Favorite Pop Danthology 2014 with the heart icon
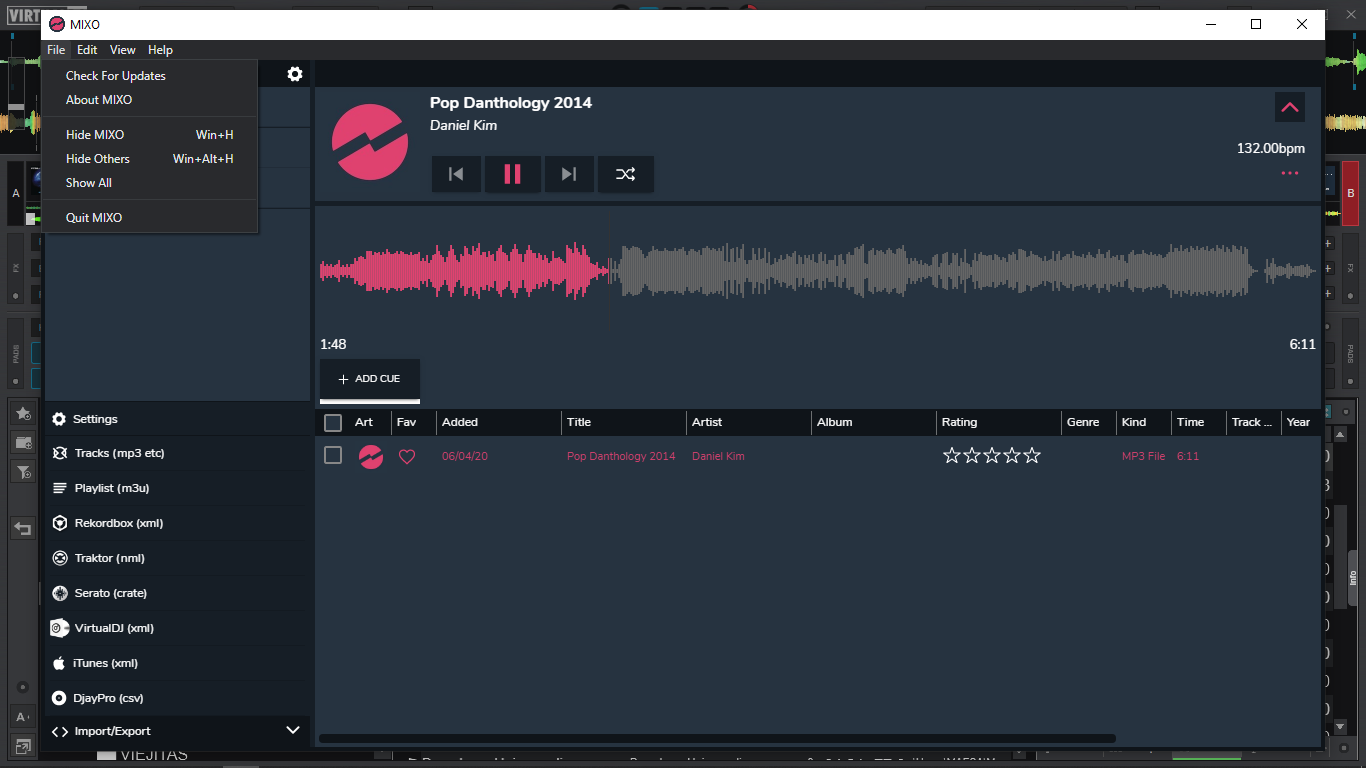 coord(407,456)
